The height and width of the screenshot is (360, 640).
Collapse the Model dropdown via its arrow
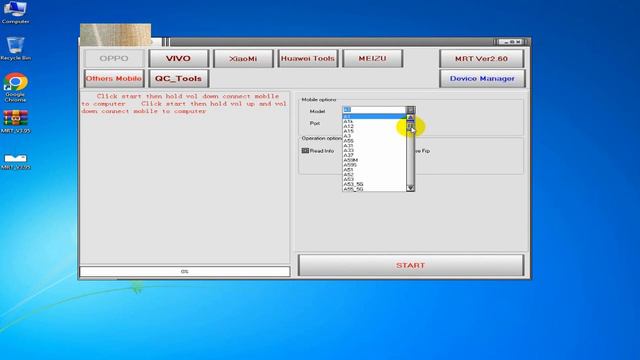410,110
